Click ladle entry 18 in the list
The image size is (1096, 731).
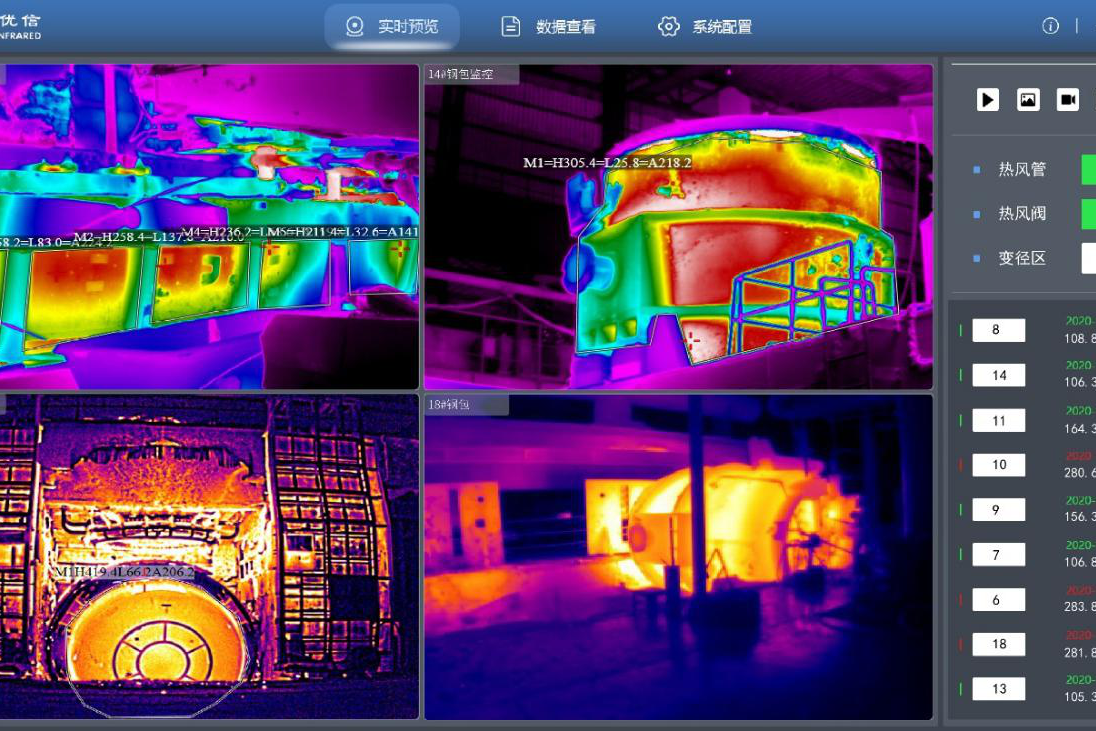998,644
